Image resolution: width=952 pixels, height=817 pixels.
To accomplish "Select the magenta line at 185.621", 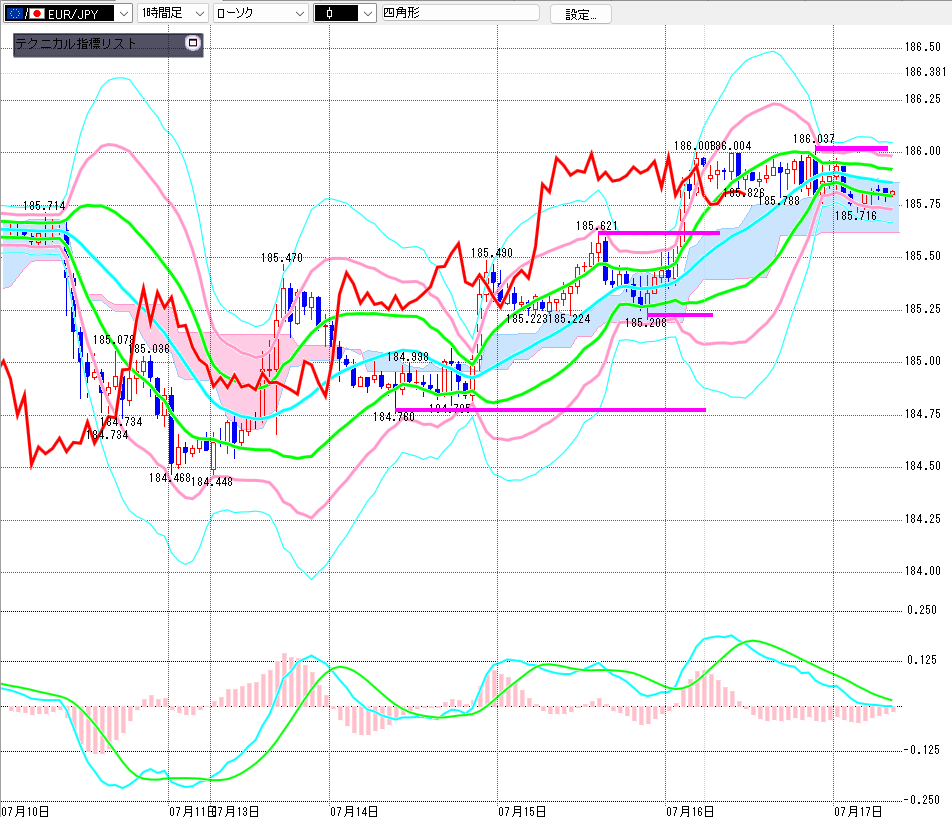I will point(659,232).
